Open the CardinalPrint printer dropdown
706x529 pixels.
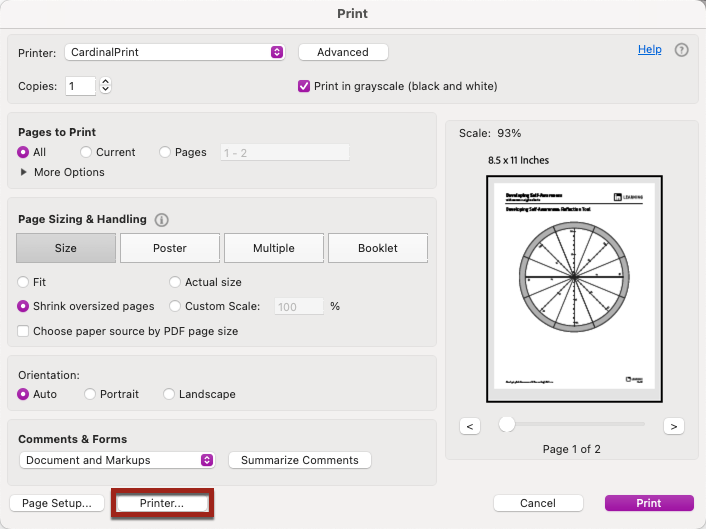pyautogui.click(x=175, y=52)
